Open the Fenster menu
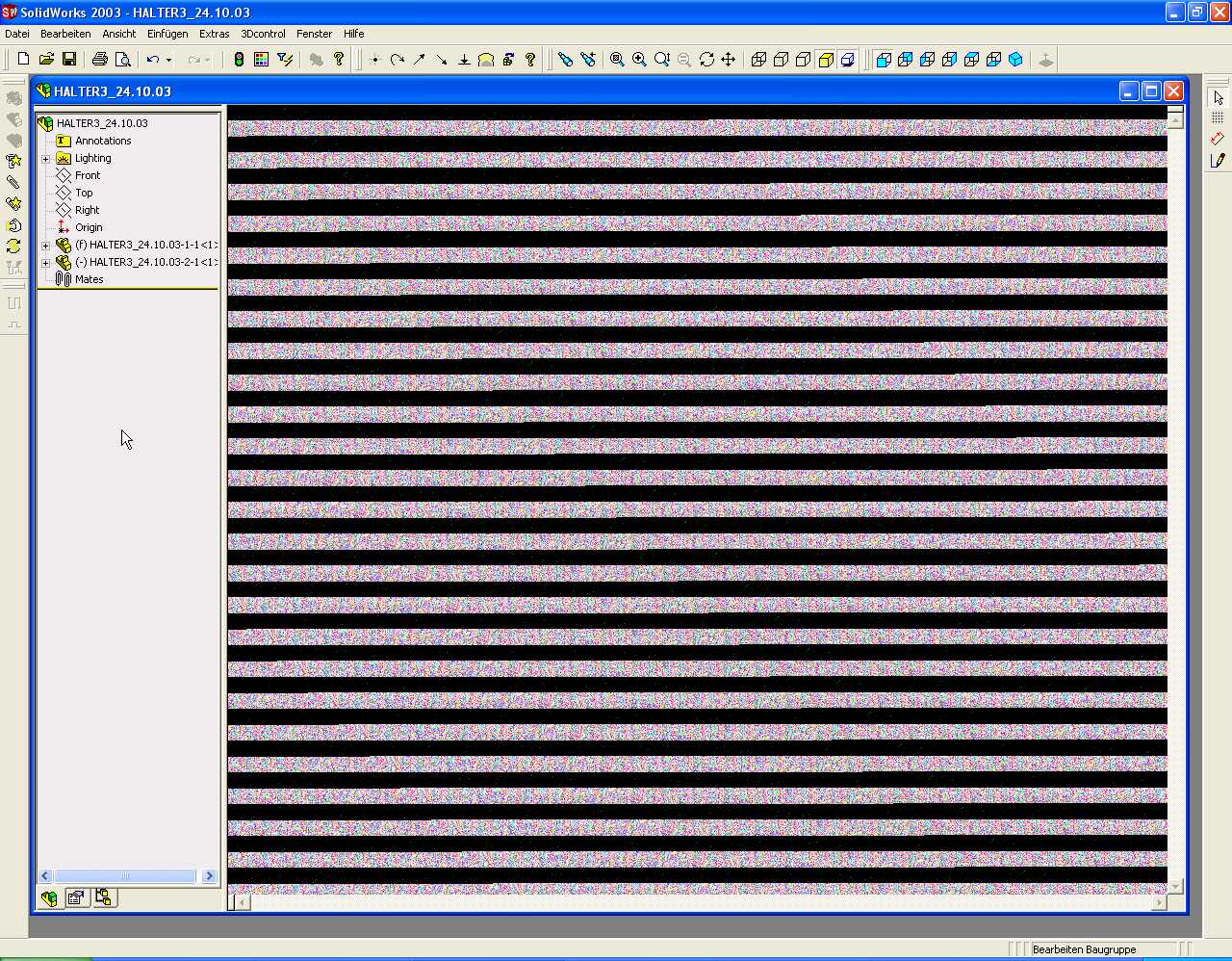This screenshot has height=961, width=1232. pos(315,34)
